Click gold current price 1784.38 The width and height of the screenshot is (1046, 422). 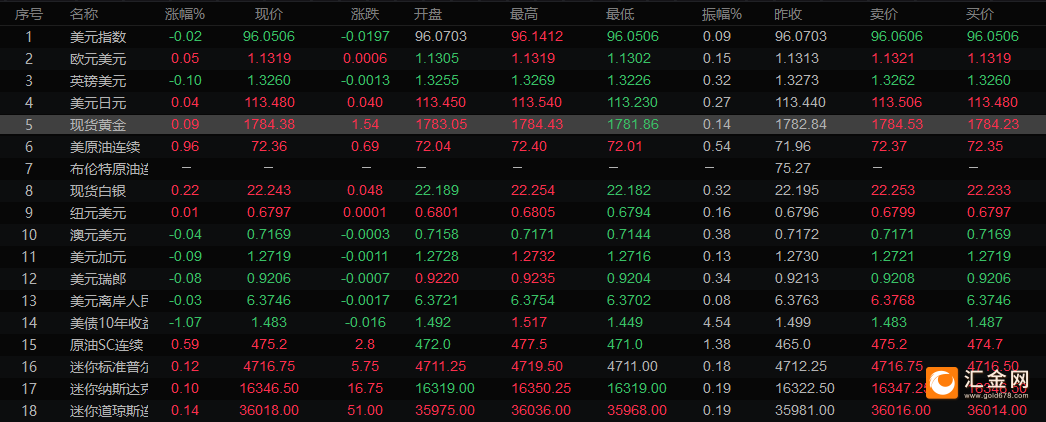click(269, 125)
